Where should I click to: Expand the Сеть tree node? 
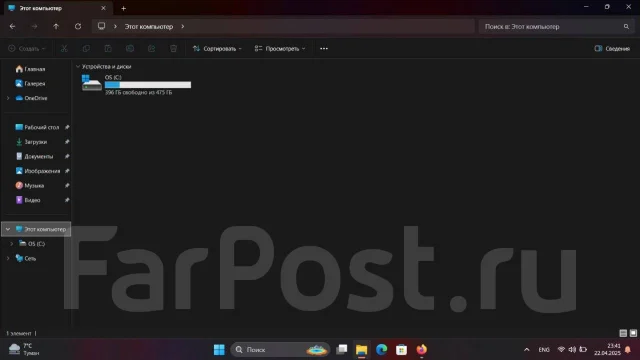[x=8, y=258]
